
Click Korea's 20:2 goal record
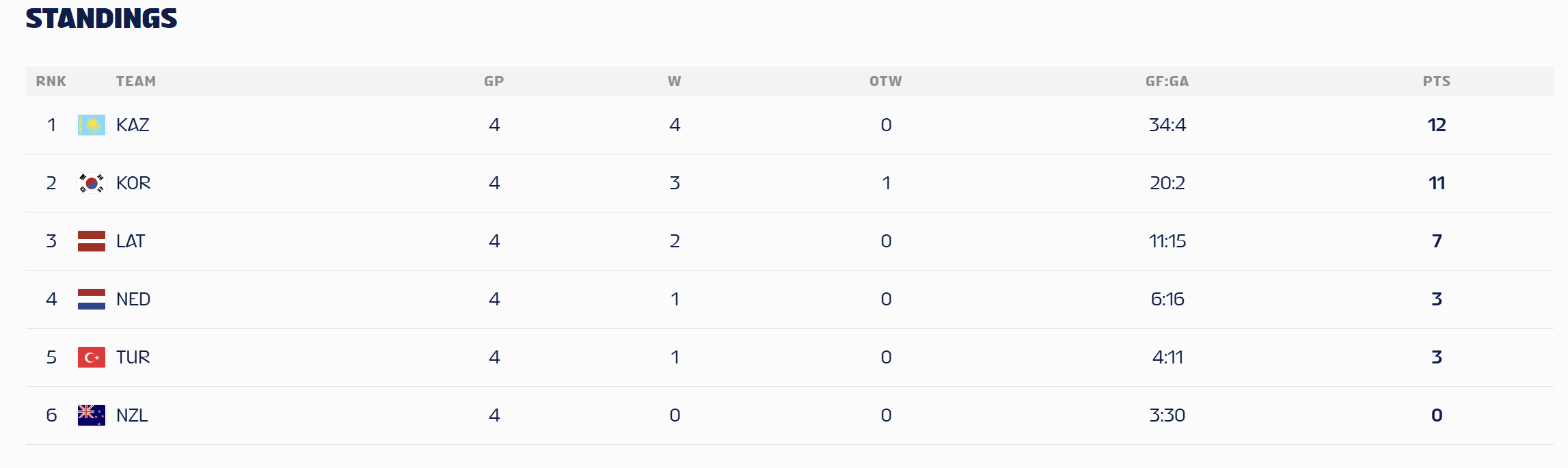click(x=1167, y=183)
